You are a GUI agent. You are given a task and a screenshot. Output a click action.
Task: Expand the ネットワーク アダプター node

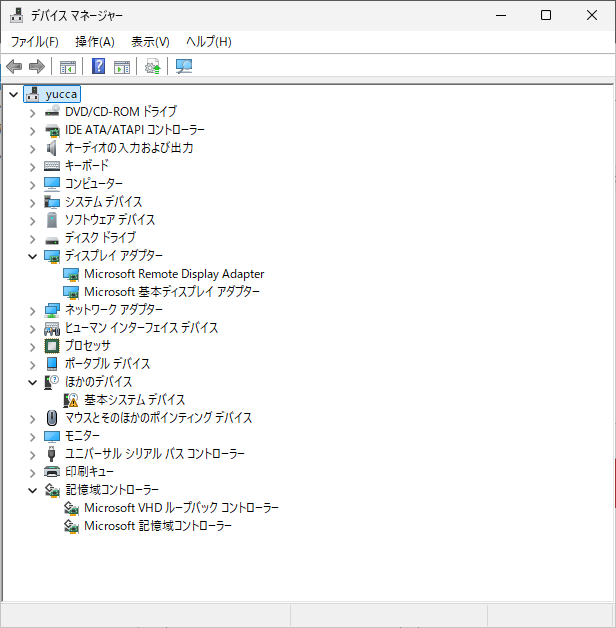tap(32, 311)
